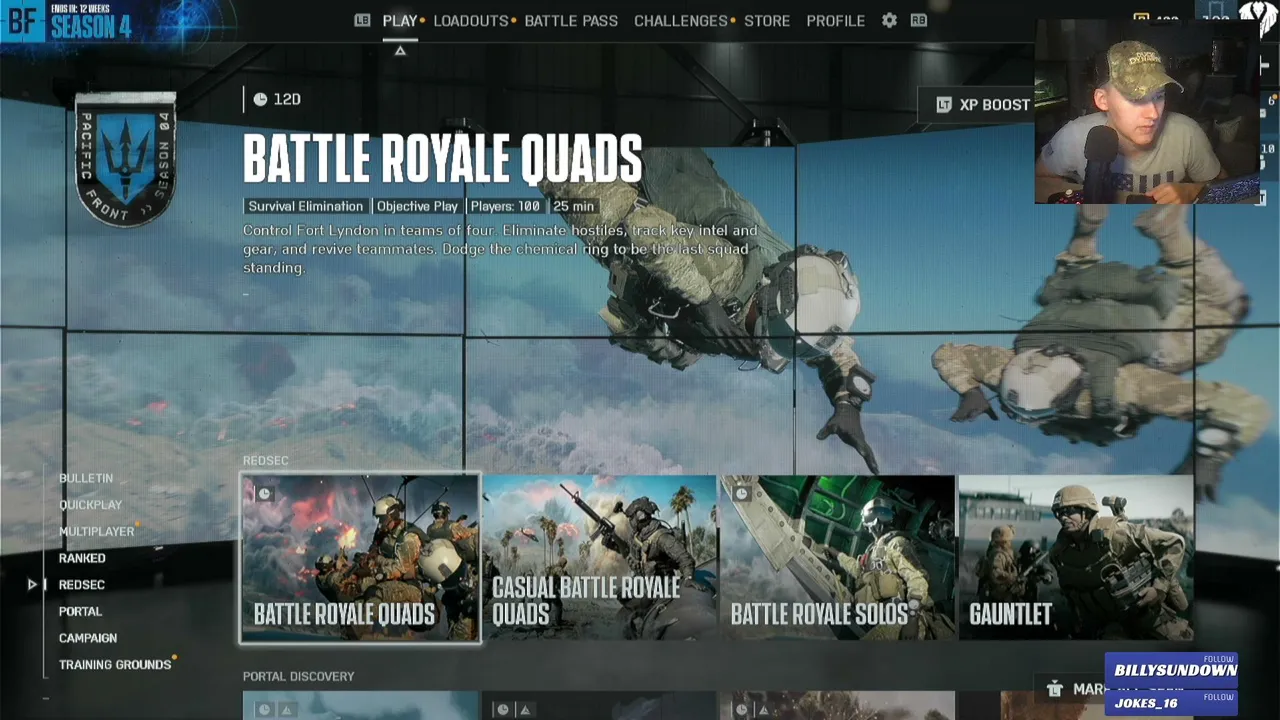
Task: Select REDSEC in the side menu
Action: click(82, 585)
